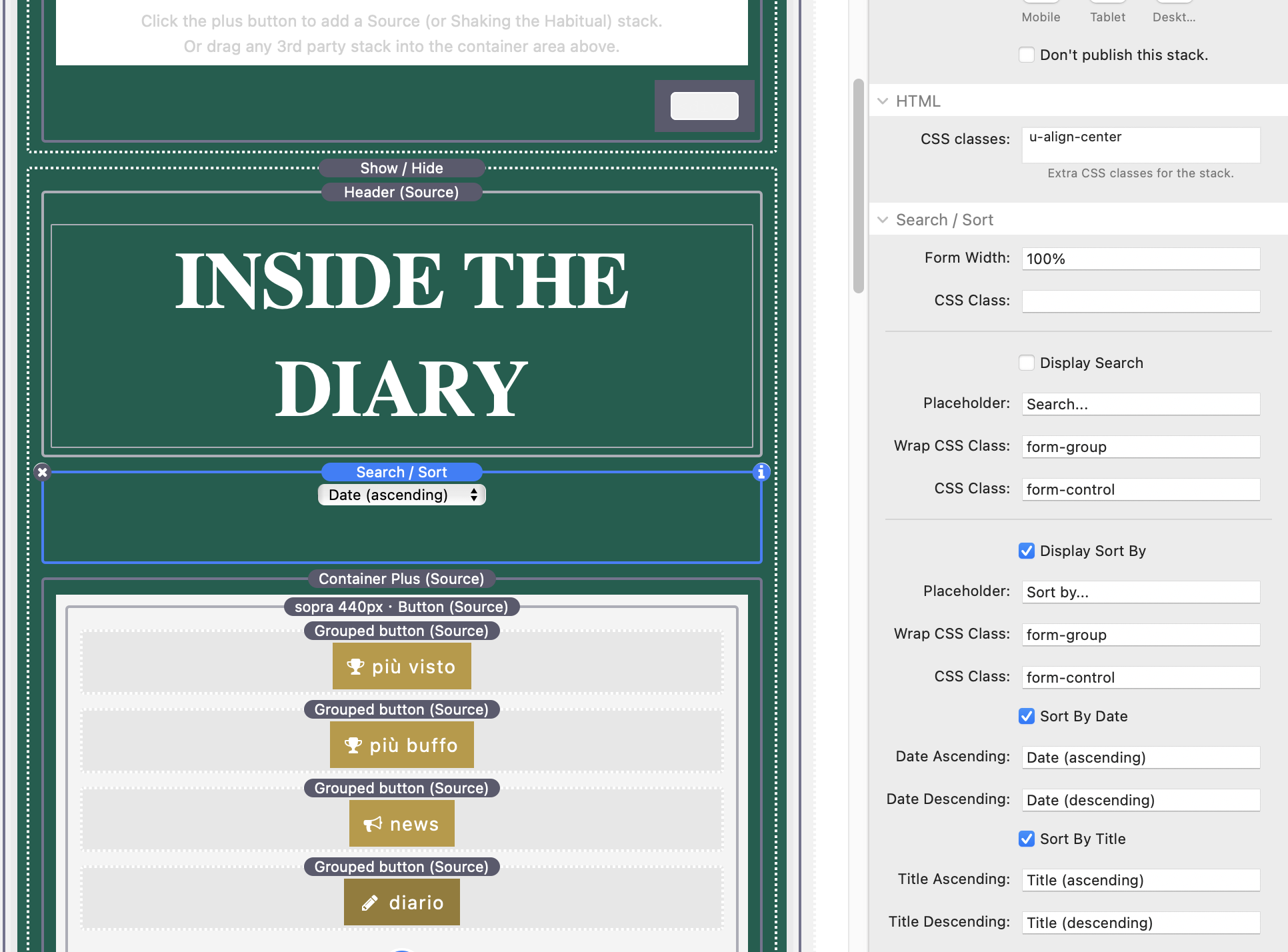
Task: Enable Don't publish this stack
Action: pos(1027,55)
